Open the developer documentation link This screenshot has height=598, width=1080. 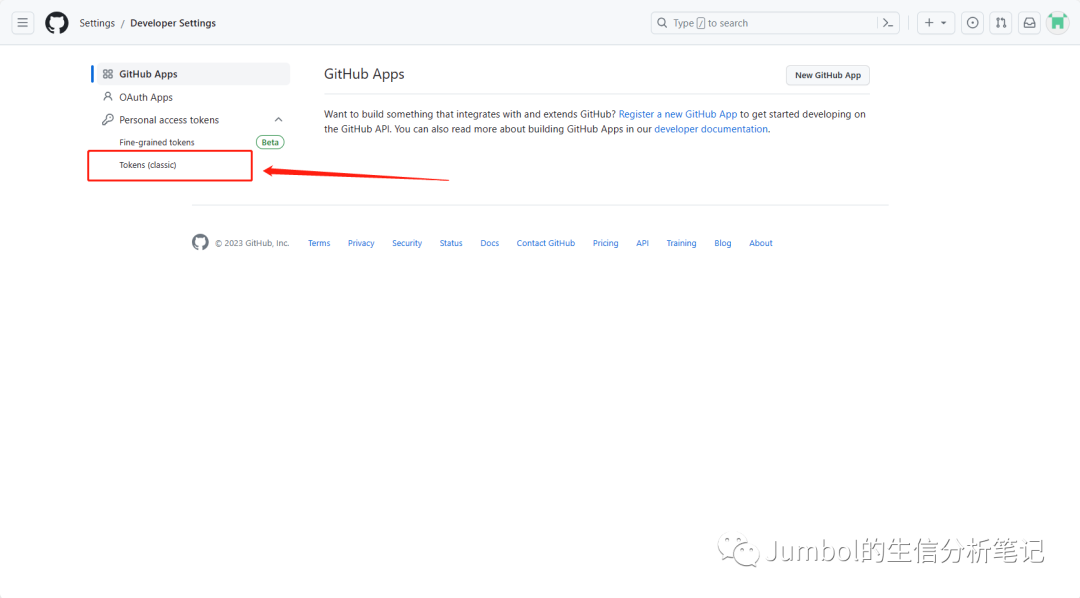(x=711, y=129)
